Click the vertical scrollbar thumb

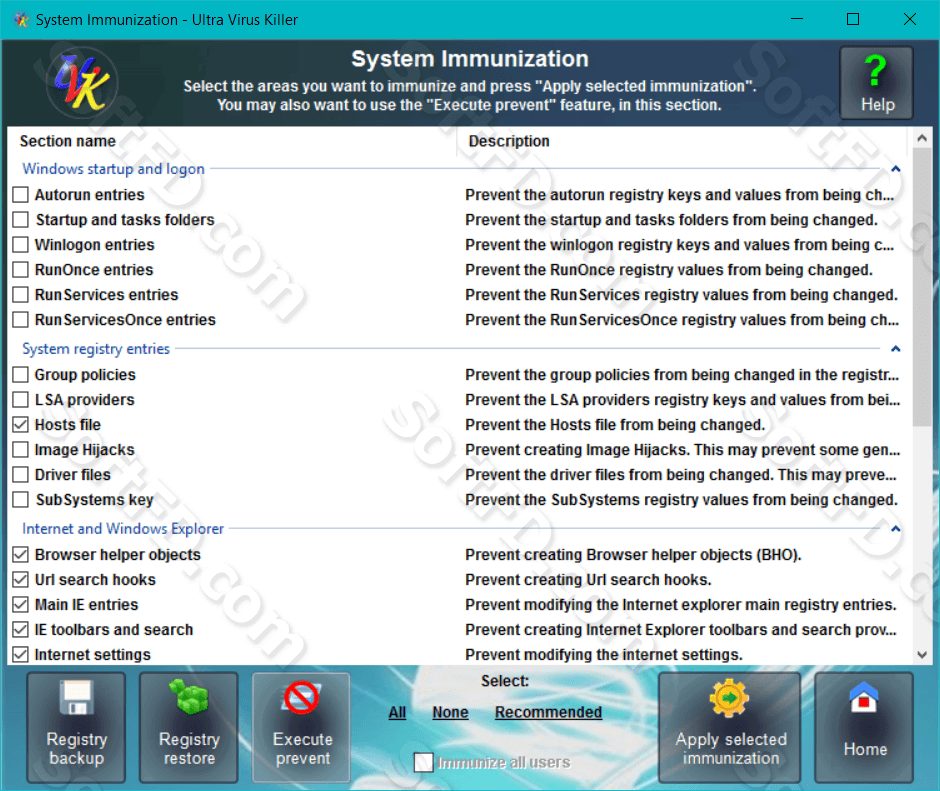point(922,288)
